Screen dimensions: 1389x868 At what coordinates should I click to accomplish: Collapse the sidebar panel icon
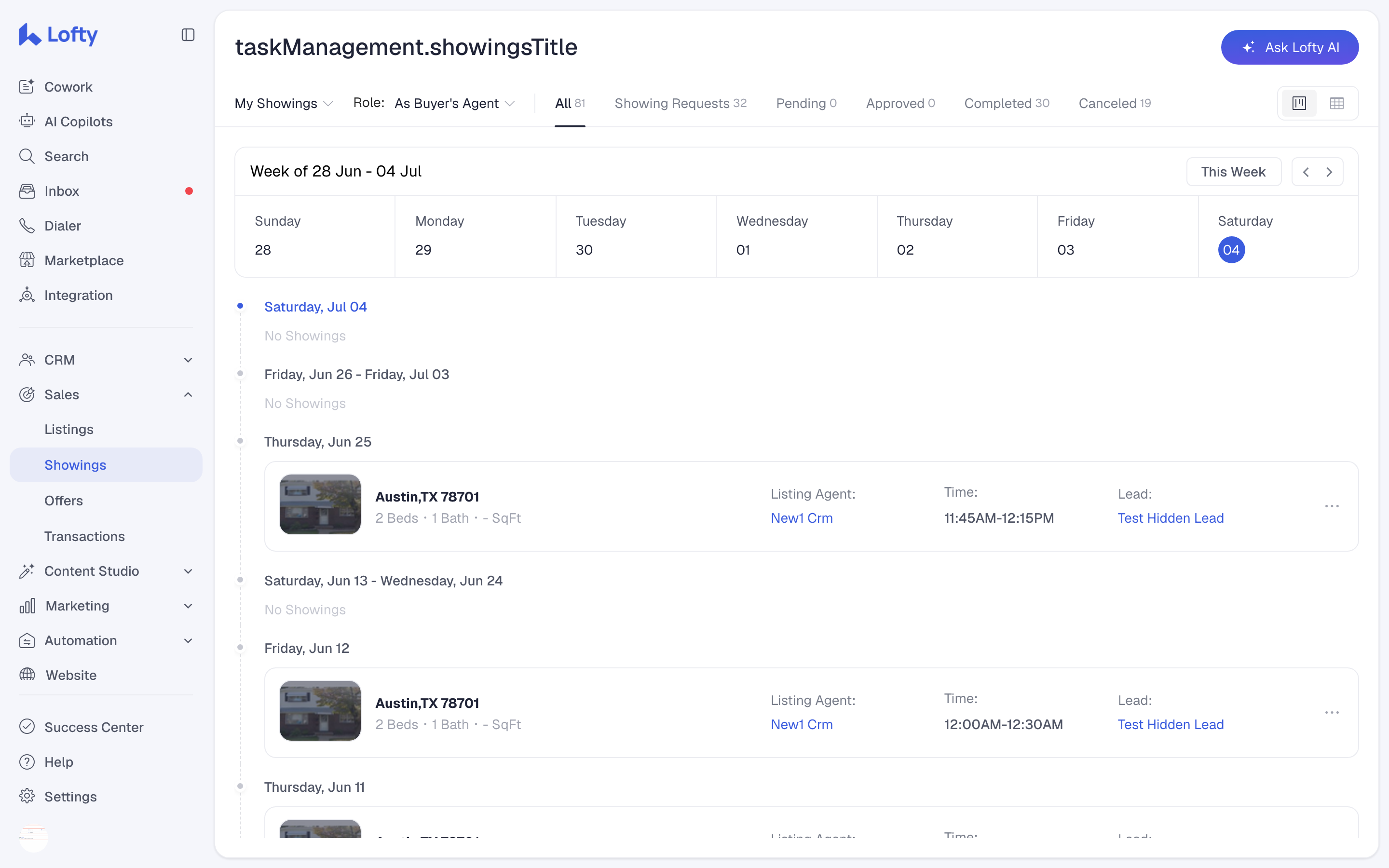pos(188,35)
